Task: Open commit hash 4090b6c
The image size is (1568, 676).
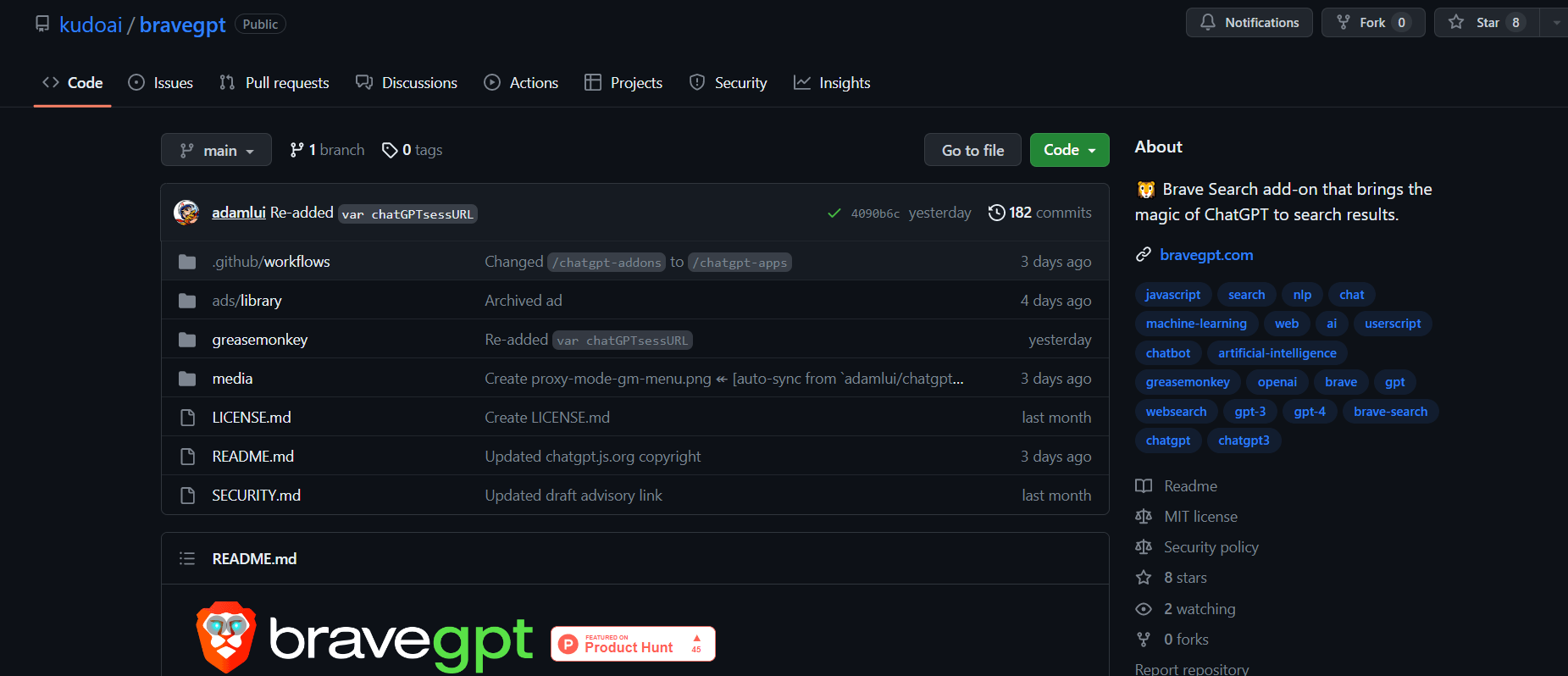Action: tap(875, 213)
